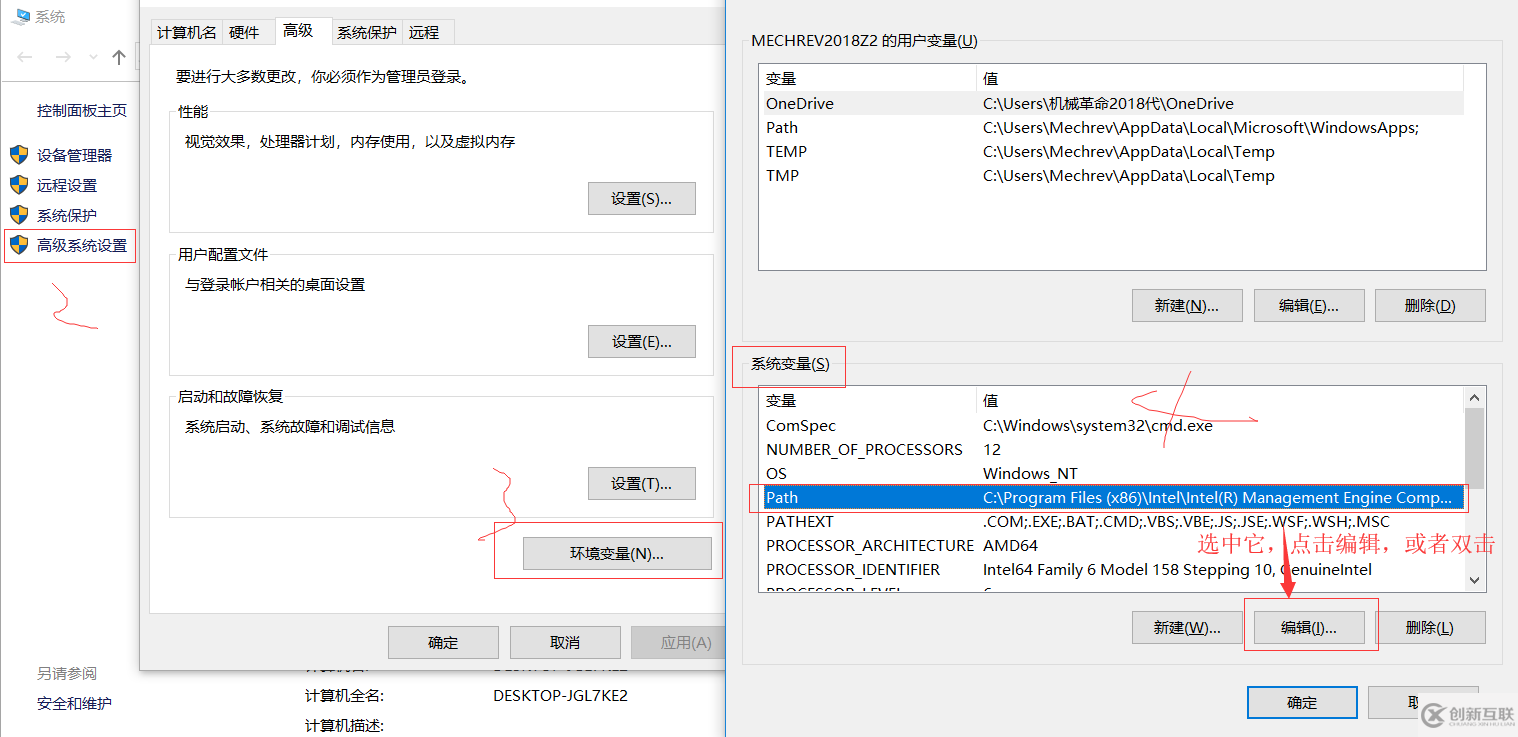1518x737 pixels.
Task: Open the 远程 tab
Action: point(426,32)
